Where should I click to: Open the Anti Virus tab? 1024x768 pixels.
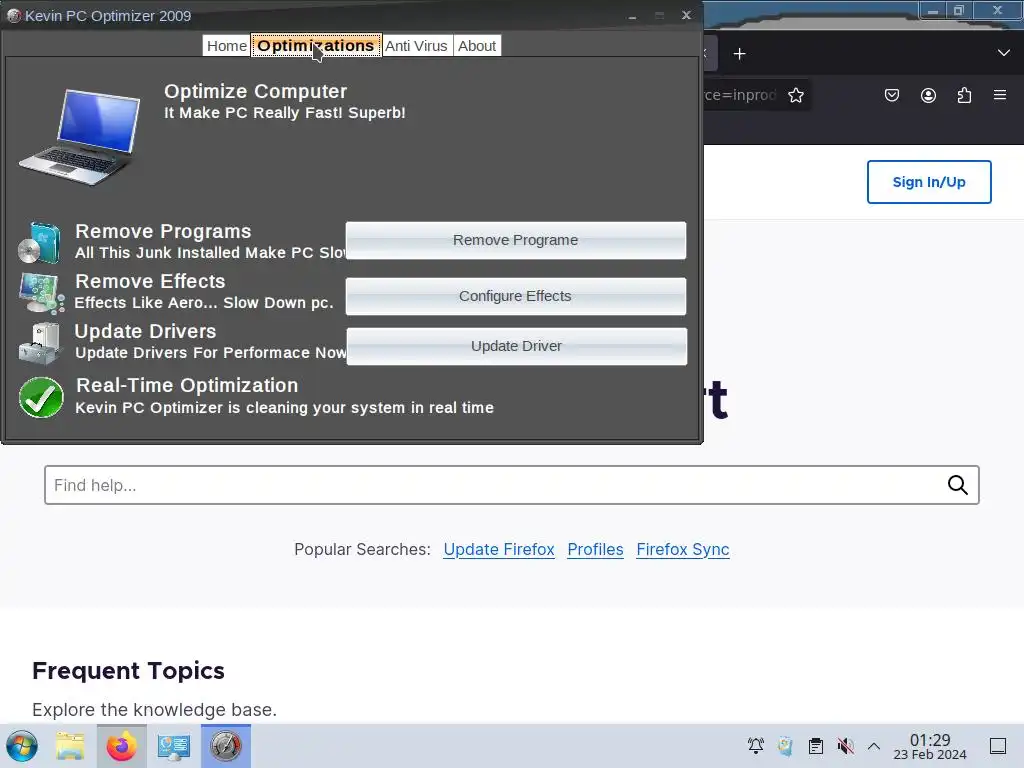pyautogui.click(x=416, y=46)
